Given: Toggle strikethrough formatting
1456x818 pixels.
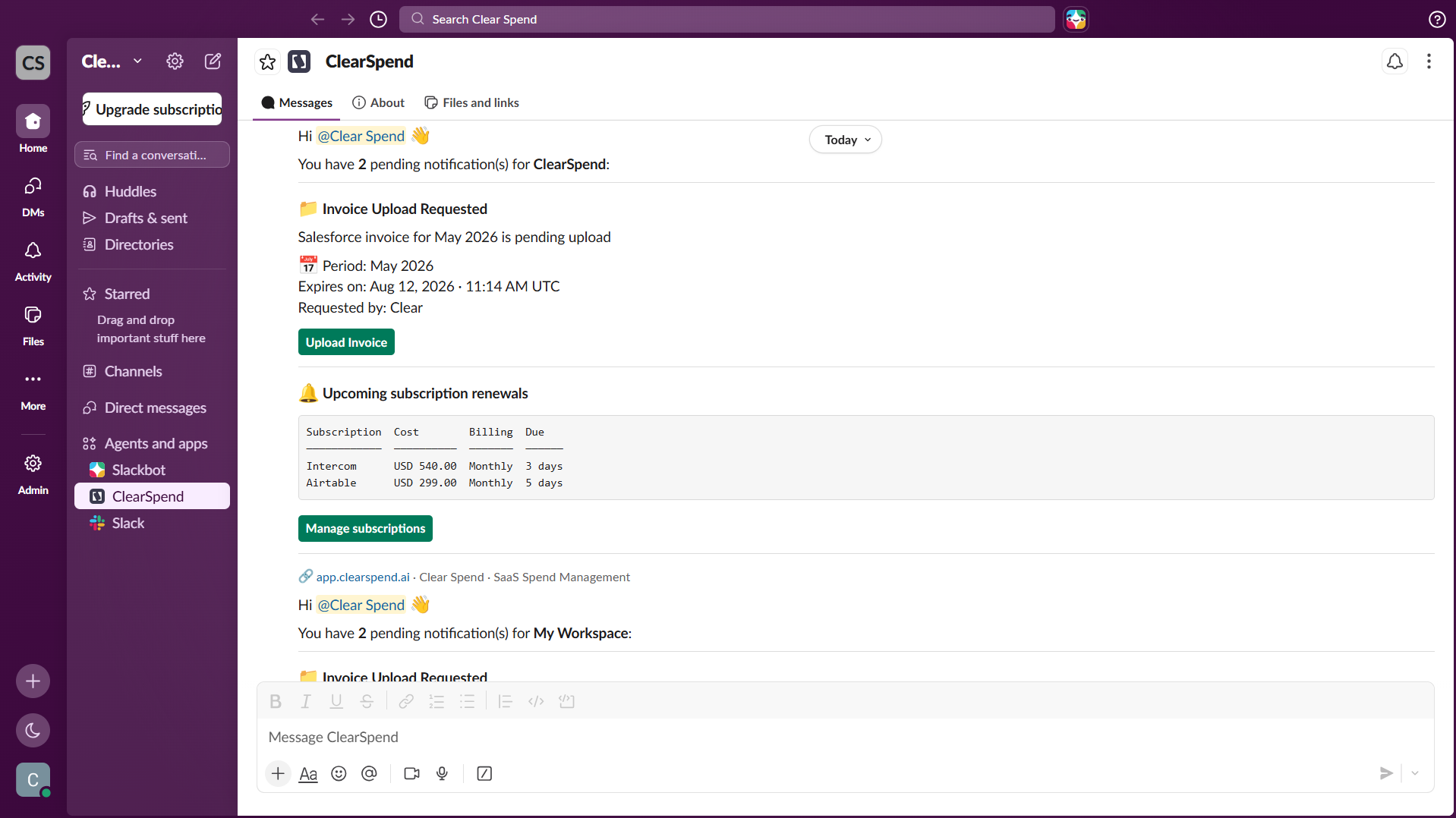Looking at the screenshot, I should (x=367, y=701).
